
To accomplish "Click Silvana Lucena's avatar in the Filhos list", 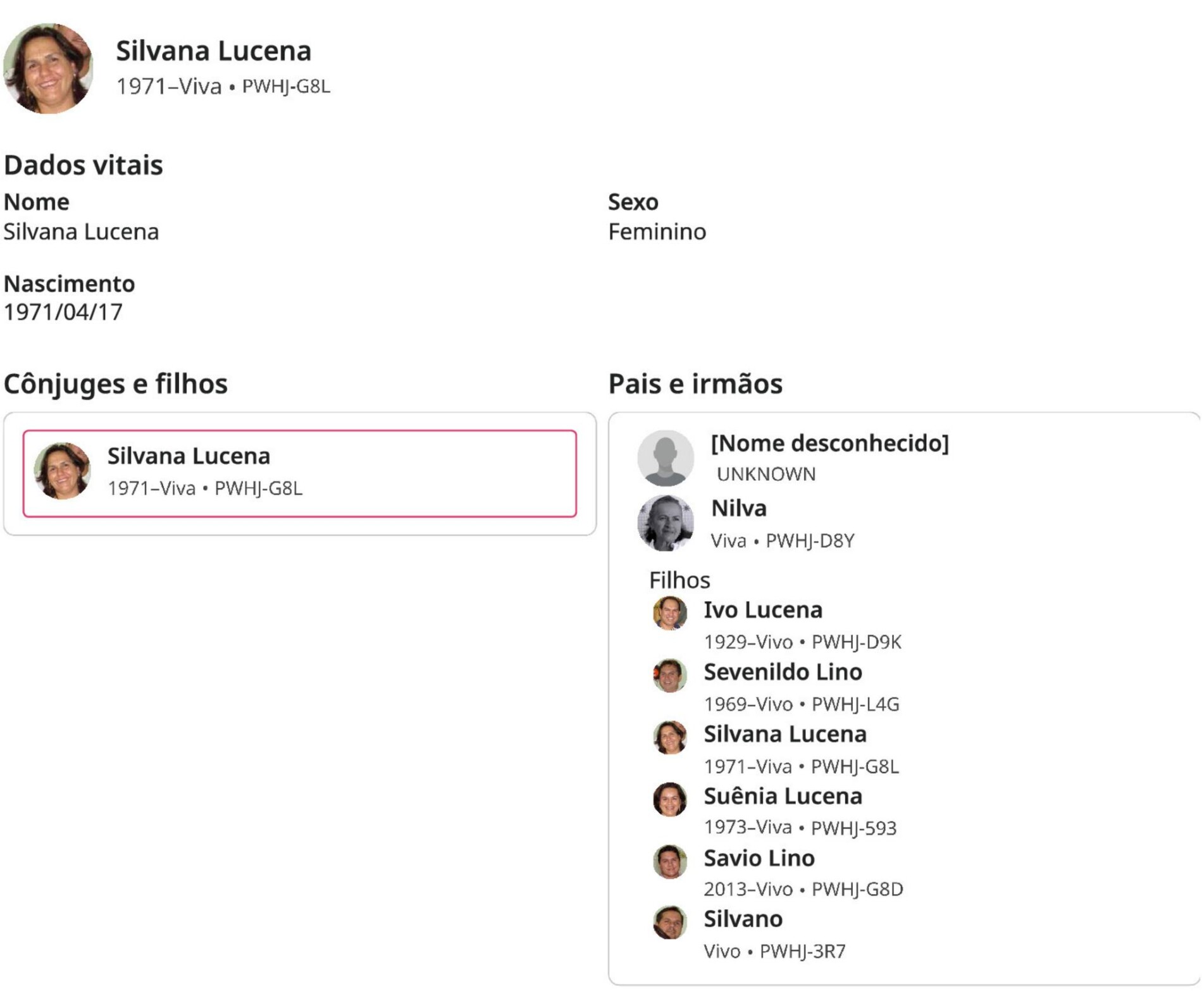I will tap(669, 737).
